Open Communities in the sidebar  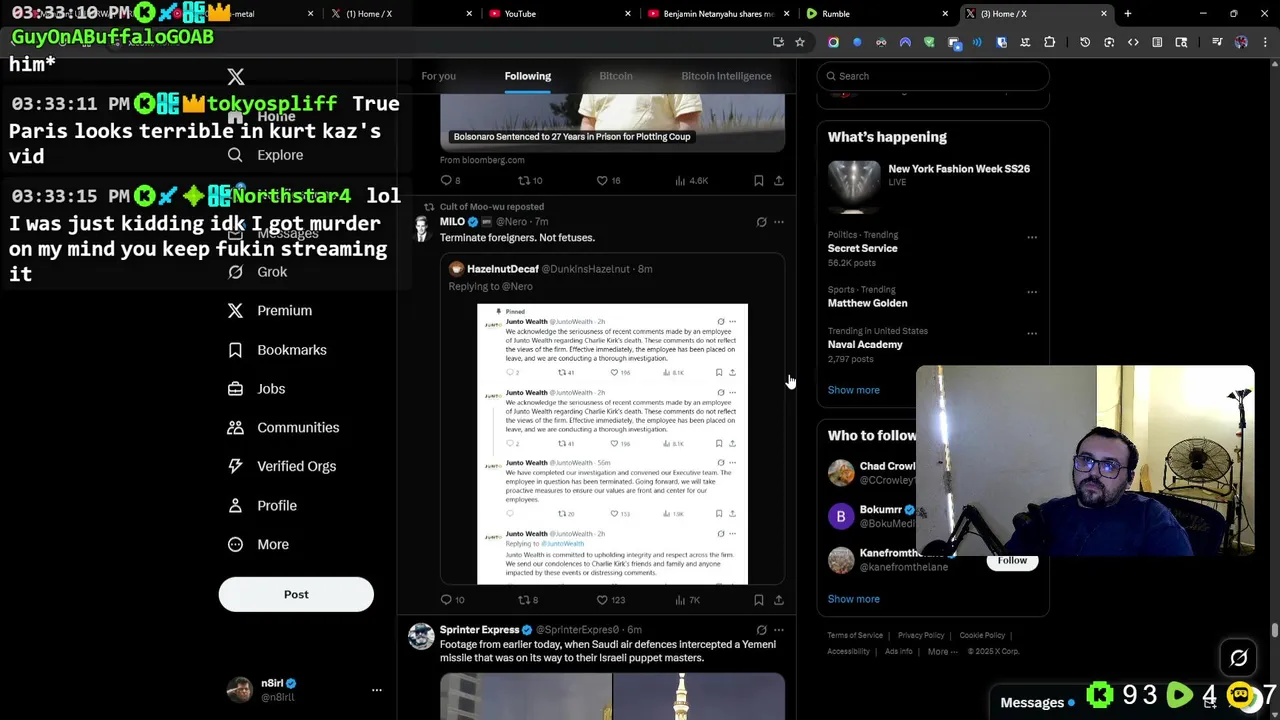(283, 428)
